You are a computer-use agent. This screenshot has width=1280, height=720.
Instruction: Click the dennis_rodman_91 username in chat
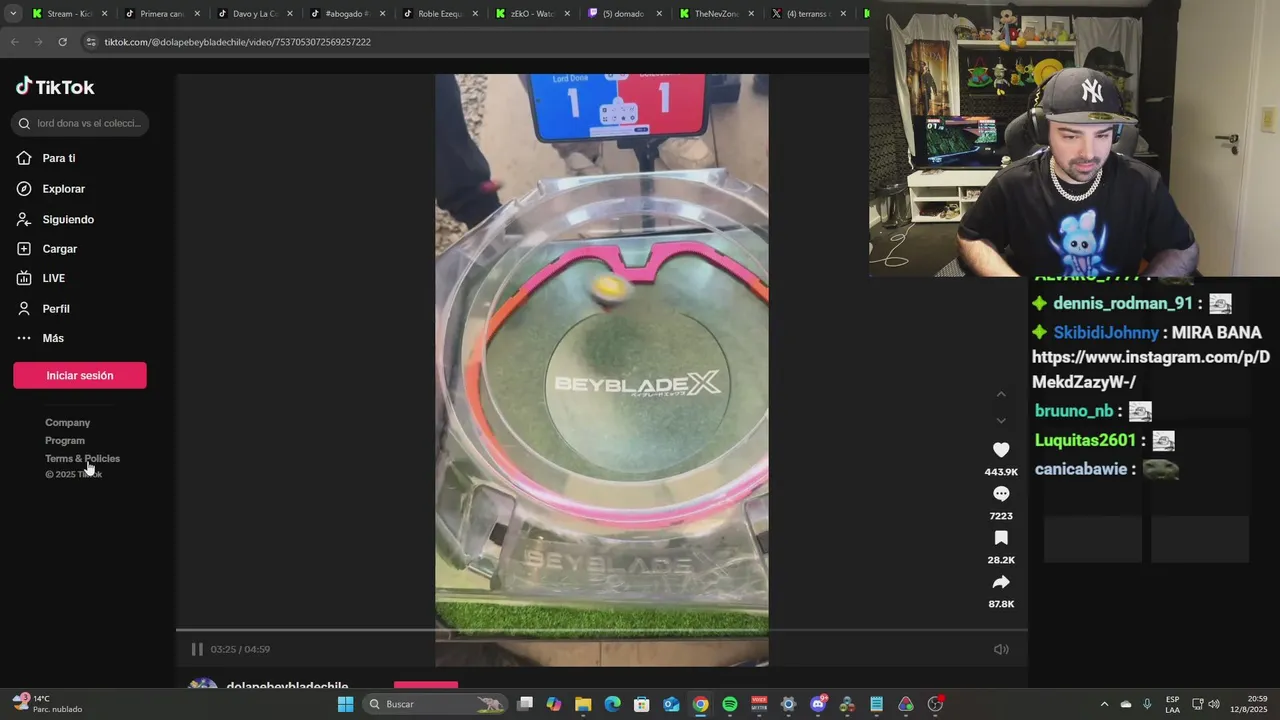coord(1123,303)
